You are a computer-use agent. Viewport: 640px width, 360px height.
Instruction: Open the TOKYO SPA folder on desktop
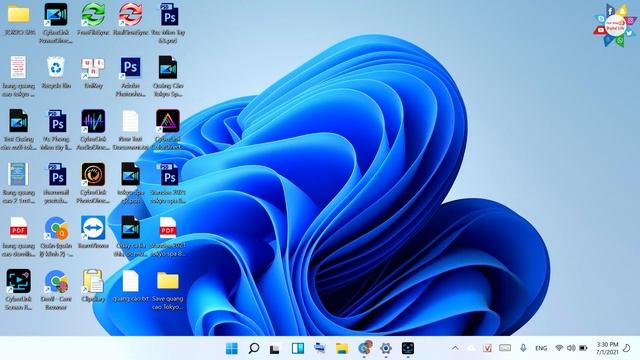(x=18, y=15)
